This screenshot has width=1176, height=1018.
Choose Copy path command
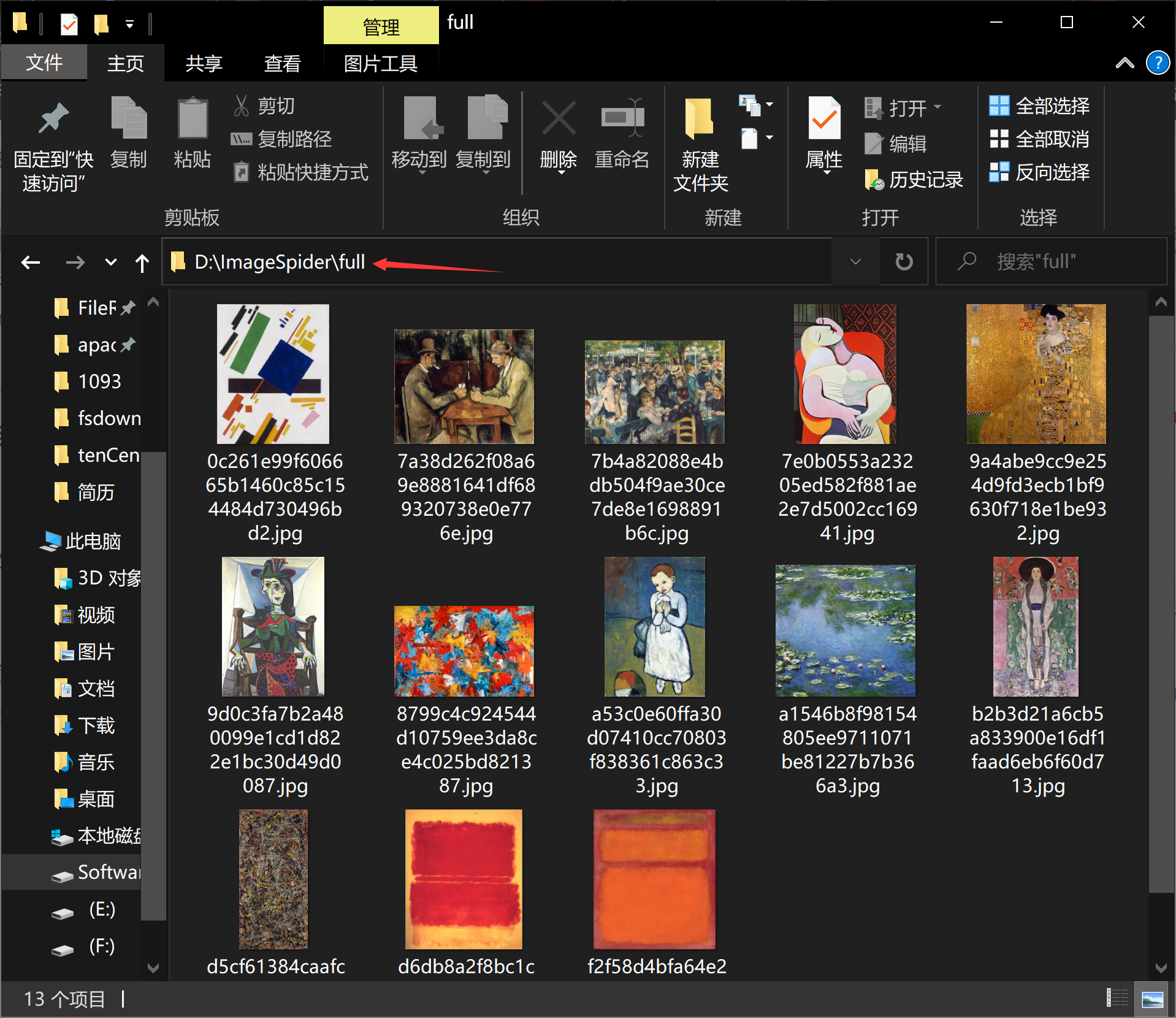282,139
